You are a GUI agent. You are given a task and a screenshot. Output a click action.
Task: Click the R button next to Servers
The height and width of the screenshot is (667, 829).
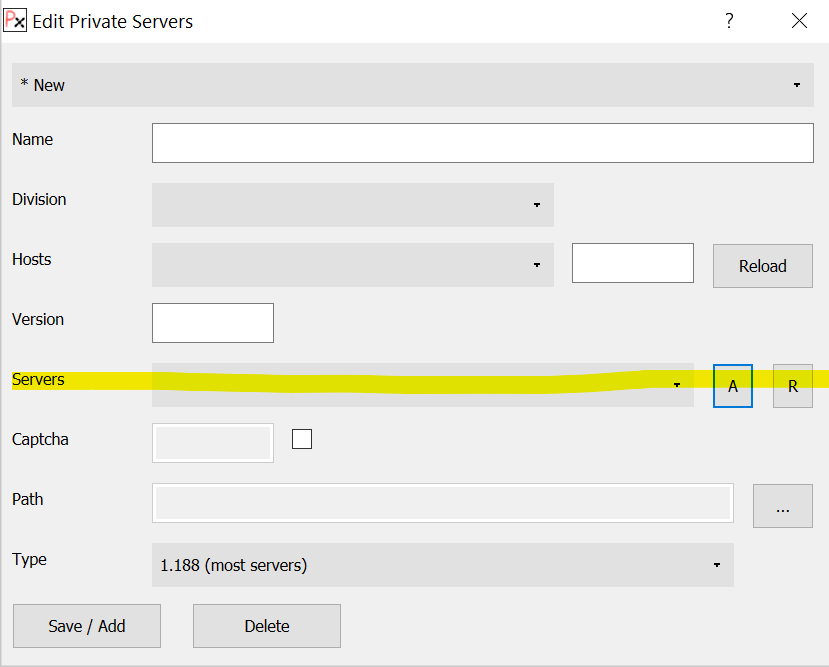tap(792, 386)
